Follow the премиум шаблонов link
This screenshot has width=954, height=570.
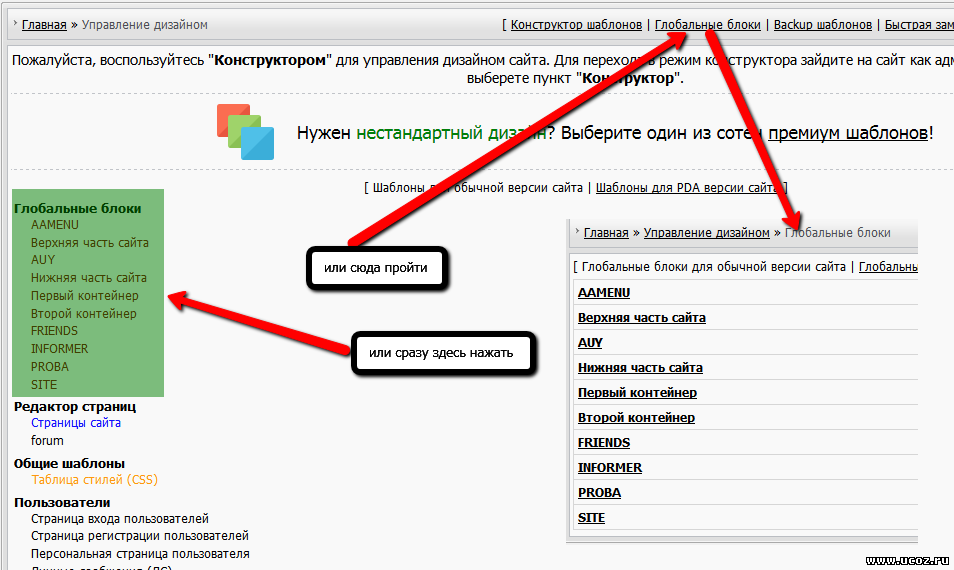[849, 133]
